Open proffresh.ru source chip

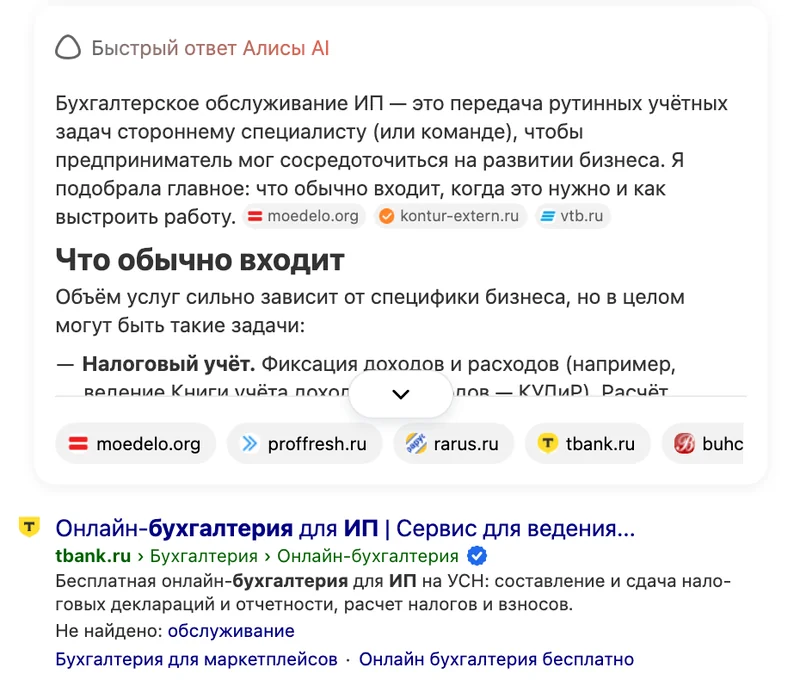pos(304,444)
